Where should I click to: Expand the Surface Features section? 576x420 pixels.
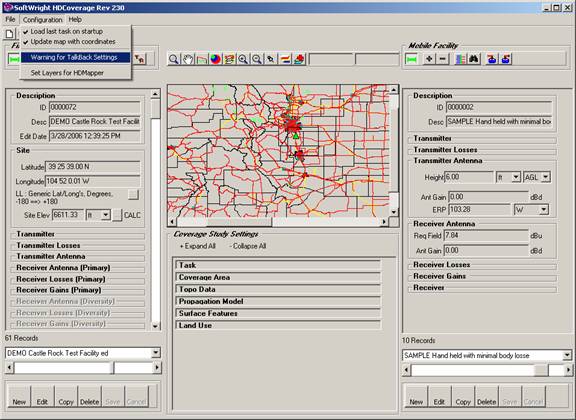click(x=278, y=313)
